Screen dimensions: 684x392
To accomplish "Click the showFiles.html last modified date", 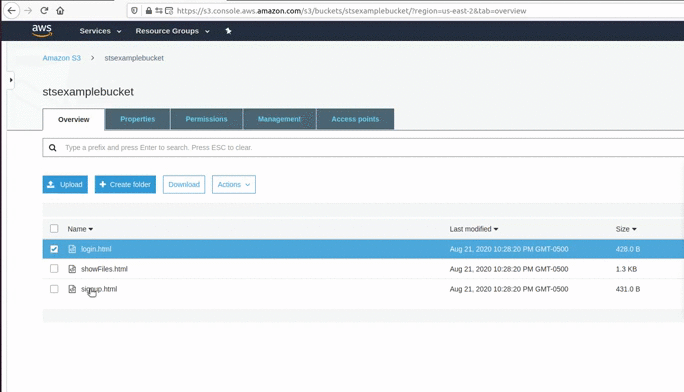I will (509, 269).
